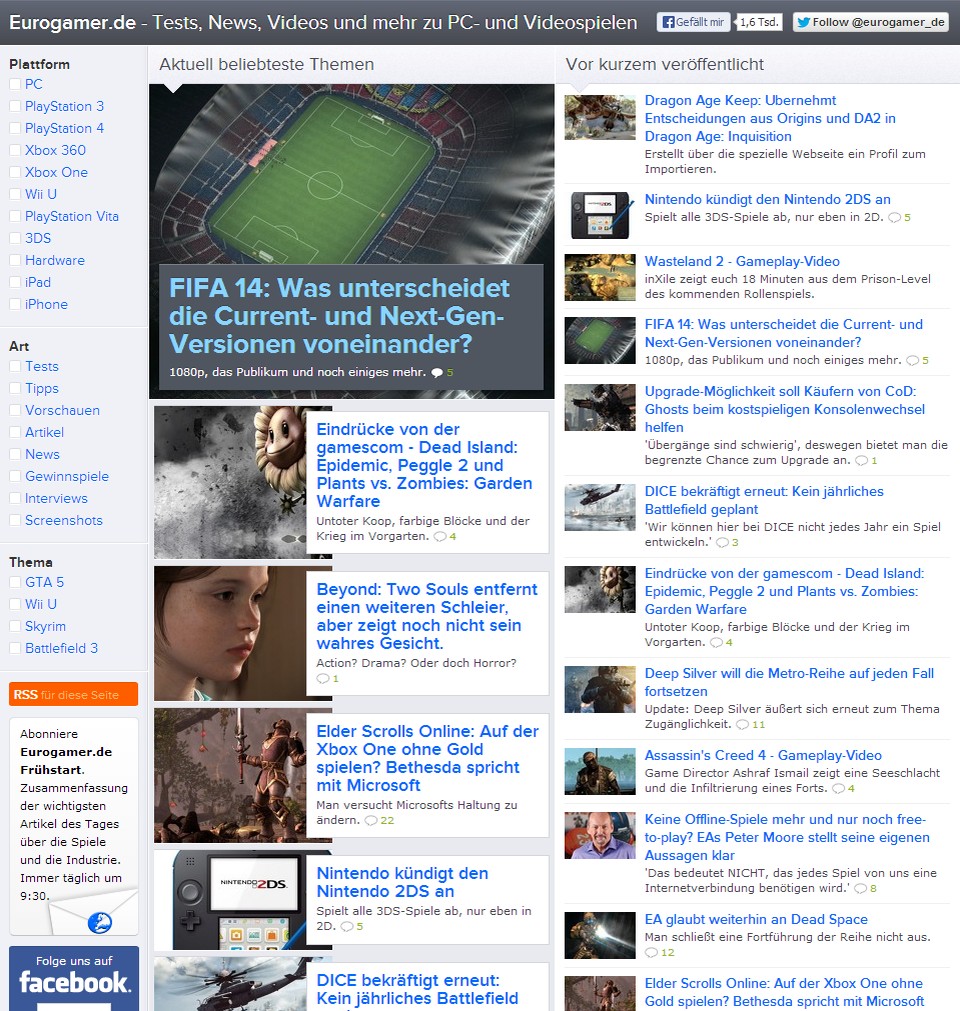
Task: Open comments icon on popular Nintendo 2DS article
Action: (347, 927)
